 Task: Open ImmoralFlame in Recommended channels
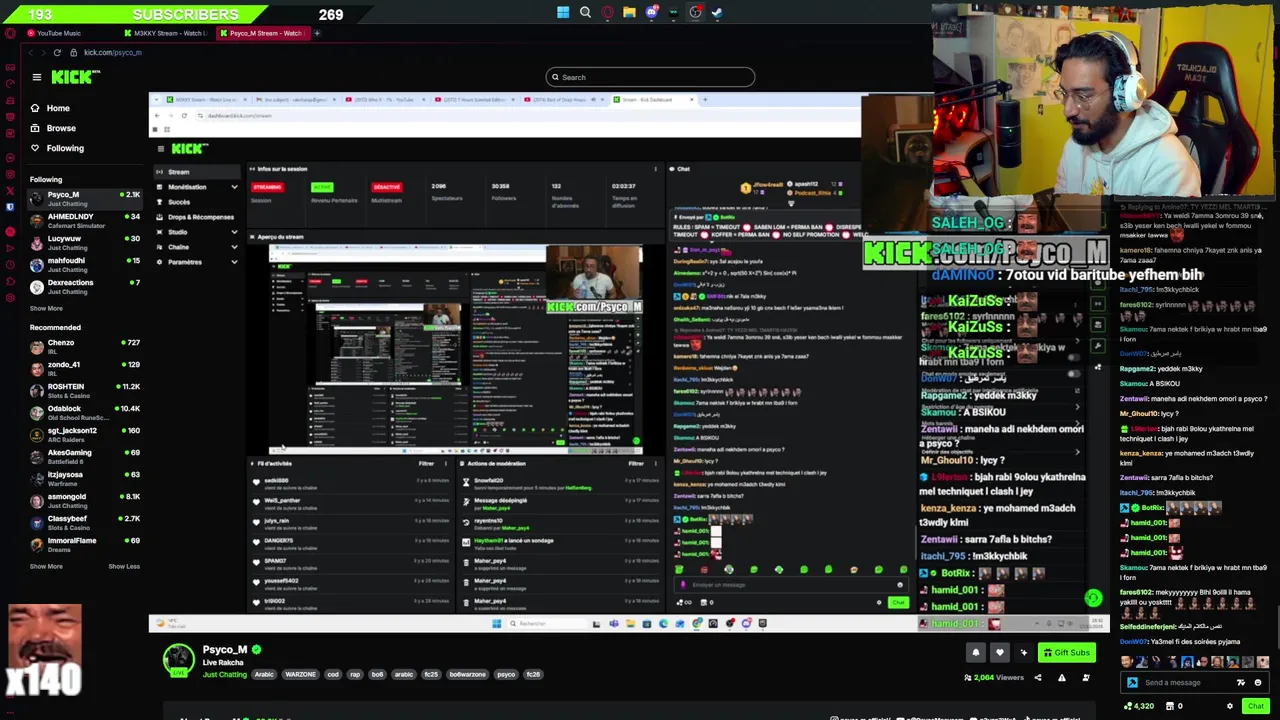(x=84, y=545)
